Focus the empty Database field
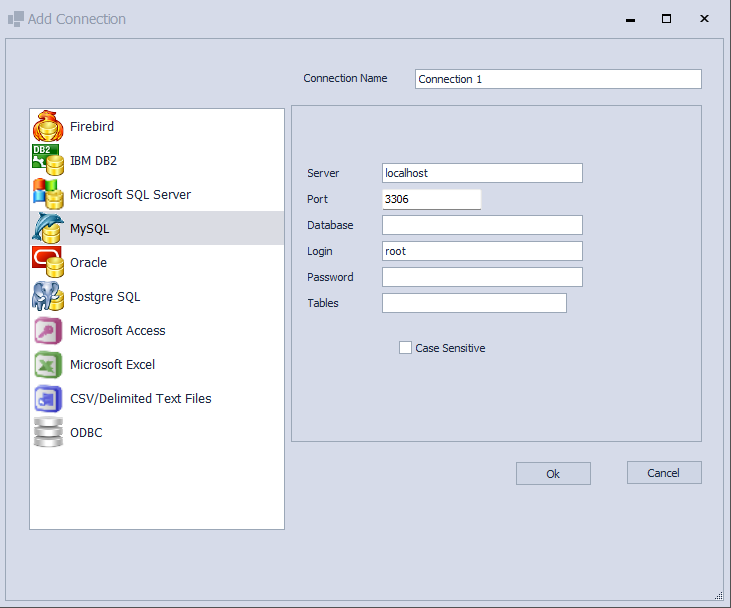 pos(482,225)
